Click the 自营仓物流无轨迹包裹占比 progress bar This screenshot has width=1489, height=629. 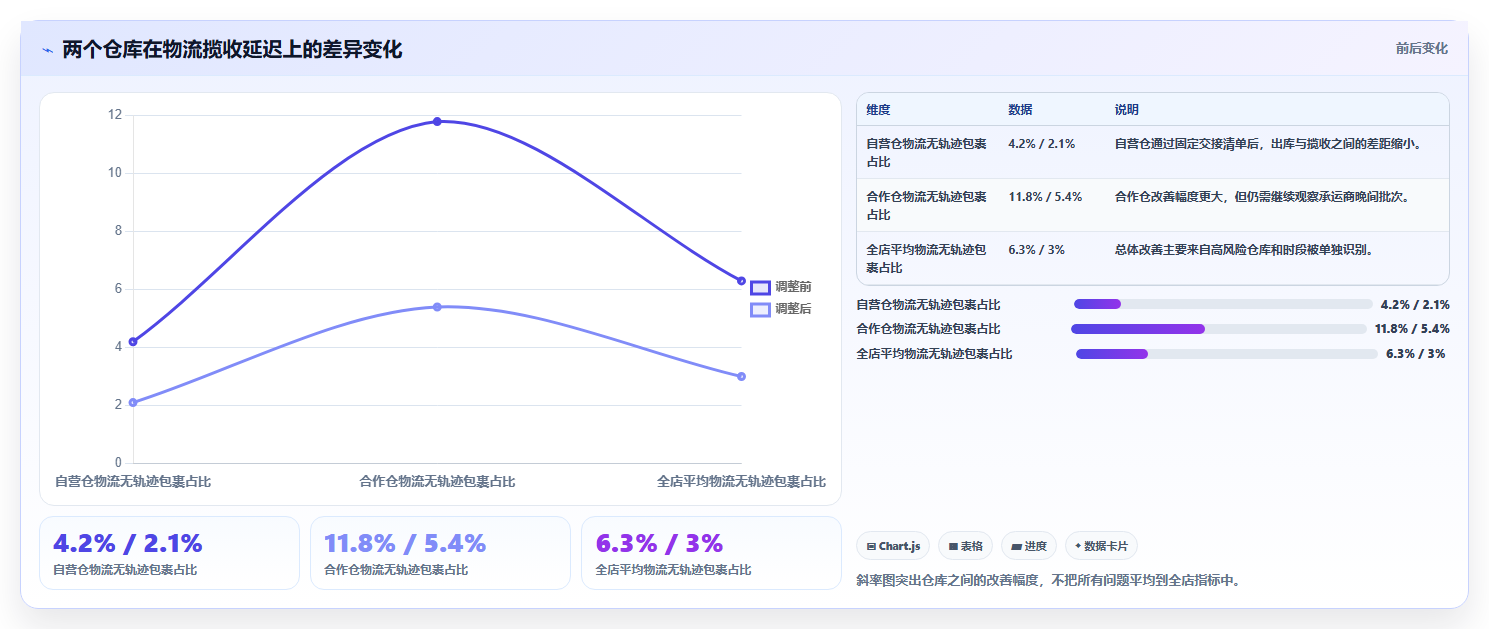pyautogui.click(x=1222, y=304)
